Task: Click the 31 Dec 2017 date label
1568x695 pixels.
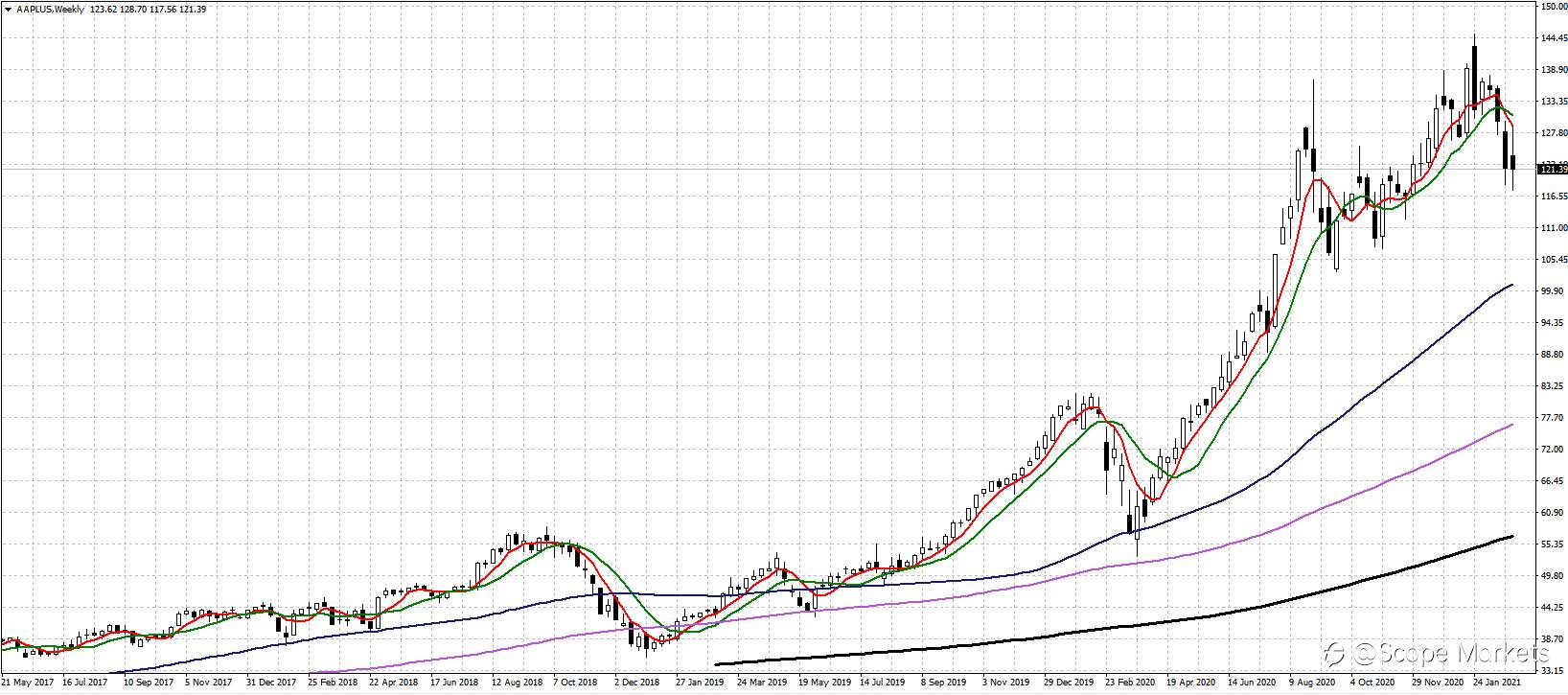Action: [271, 683]
